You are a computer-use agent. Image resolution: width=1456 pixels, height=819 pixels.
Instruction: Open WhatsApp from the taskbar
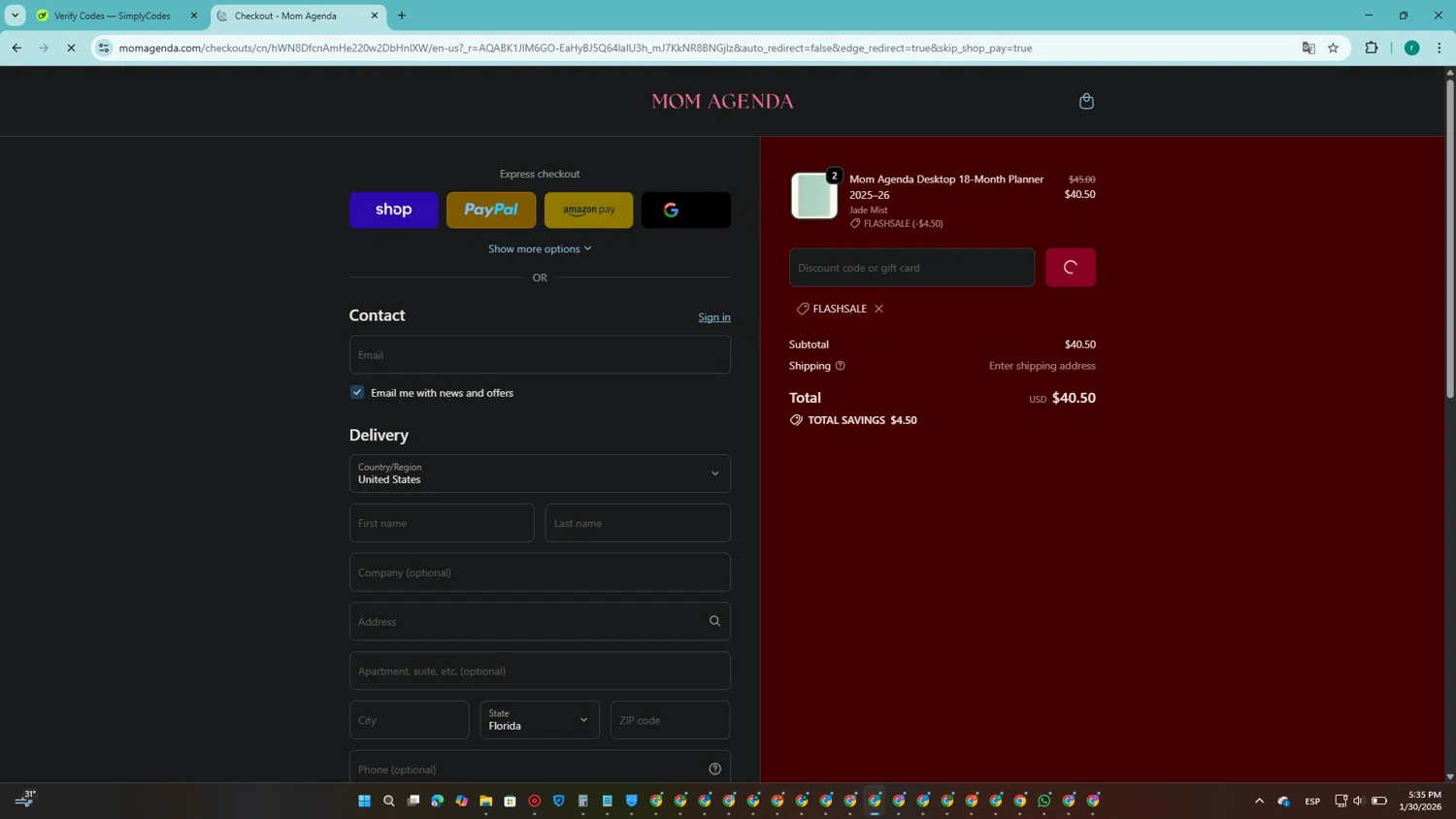1044,801
